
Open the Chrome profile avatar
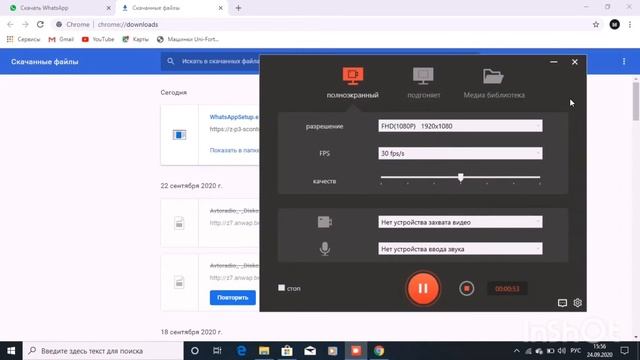[x=615, y=24]
